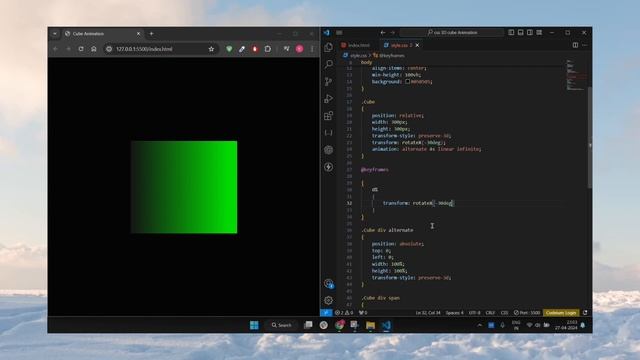Image resolution: width=640 pixels, height=360 pixels.
Task: Toggle the bottom panel layout button
Action: click(520, 33)
